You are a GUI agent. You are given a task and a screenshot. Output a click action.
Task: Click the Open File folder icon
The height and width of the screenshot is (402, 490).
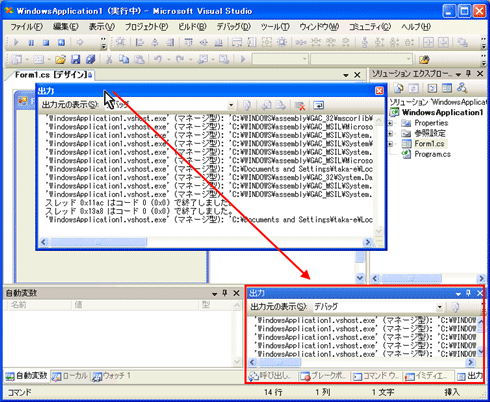[x=60, y=60]
